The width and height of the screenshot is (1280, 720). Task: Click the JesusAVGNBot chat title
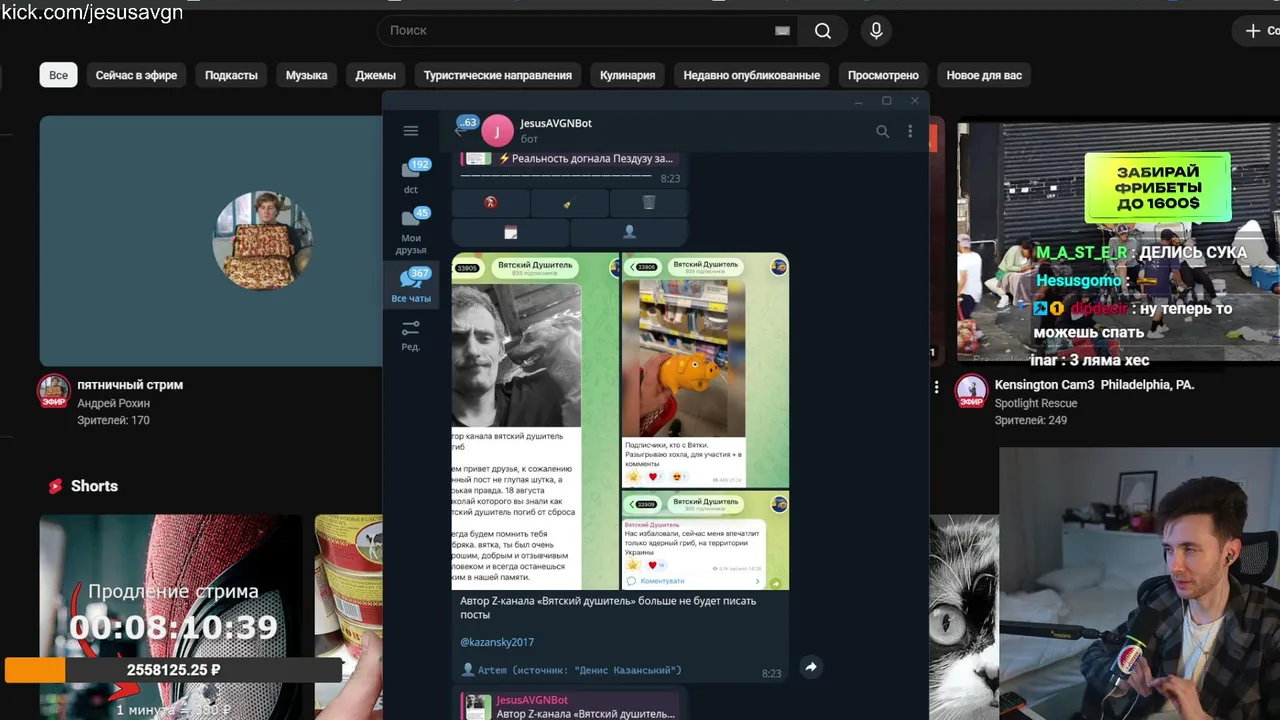pyautogui.click(x=556, y=123)
